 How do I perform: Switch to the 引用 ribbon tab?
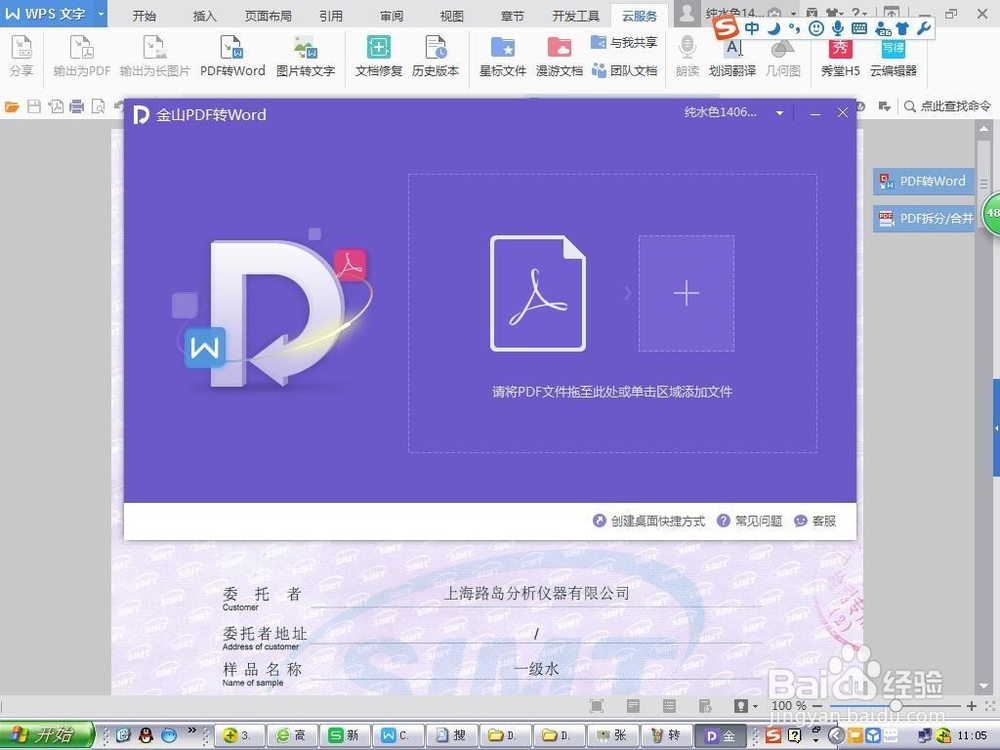click(x=331, y=15)
